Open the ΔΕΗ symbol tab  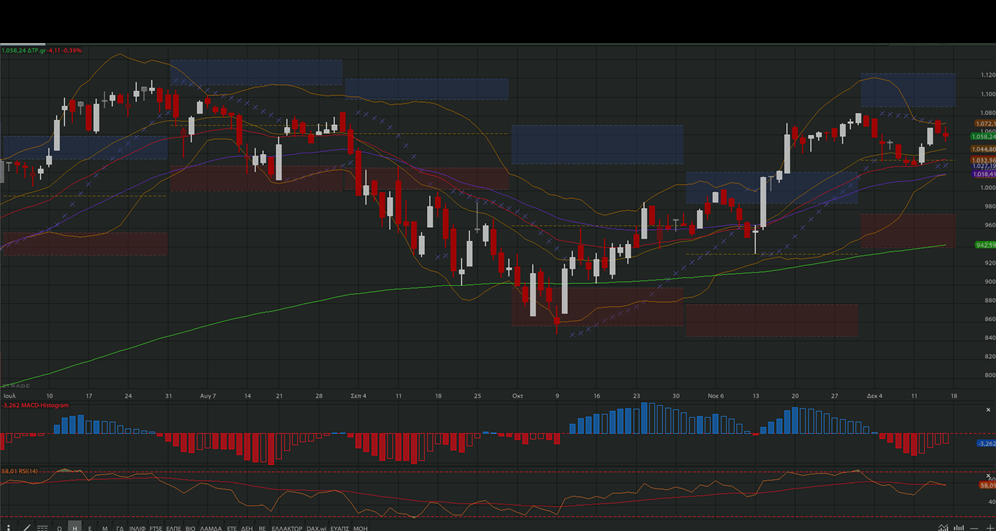point(247,528)
